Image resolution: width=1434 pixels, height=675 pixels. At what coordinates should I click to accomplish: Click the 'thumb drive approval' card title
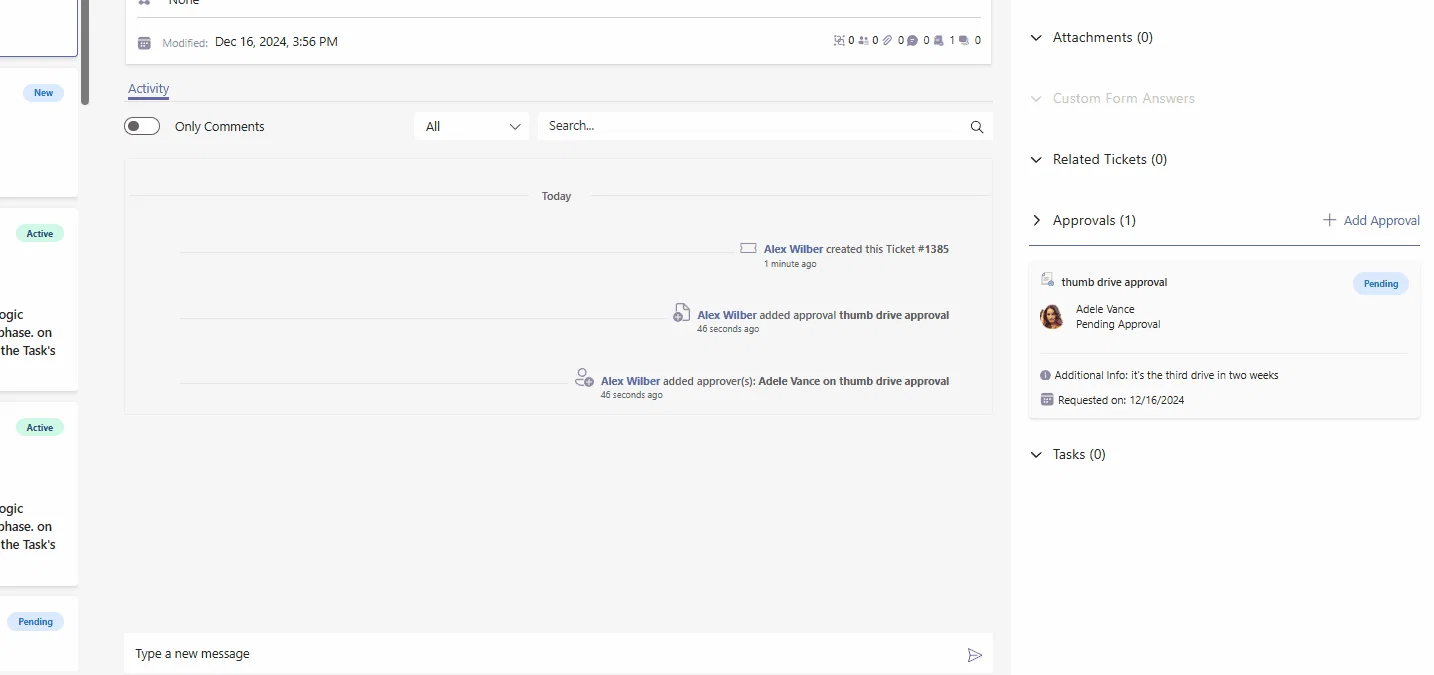pos(1114,282)
